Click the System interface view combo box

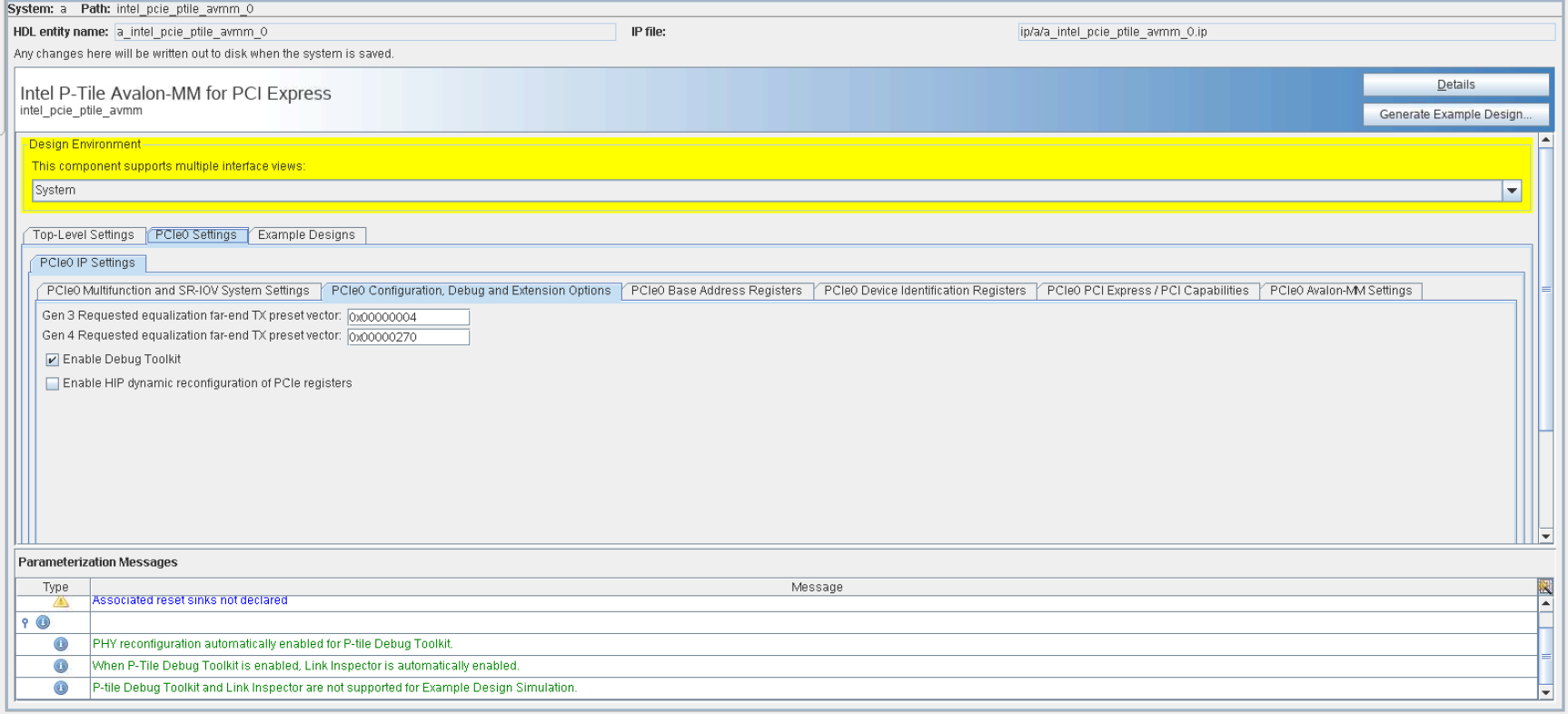[777, 191]
